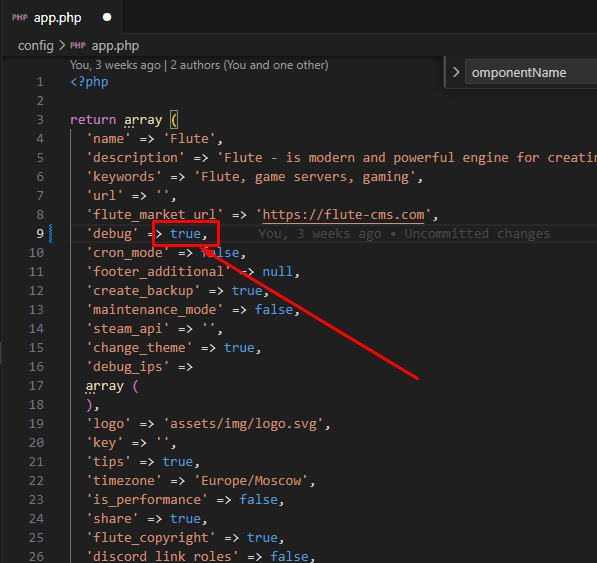This screenshot has height=563, width=597.
Task: Click the 'maintenance_mode' key
Action: [x=155, y=310]
